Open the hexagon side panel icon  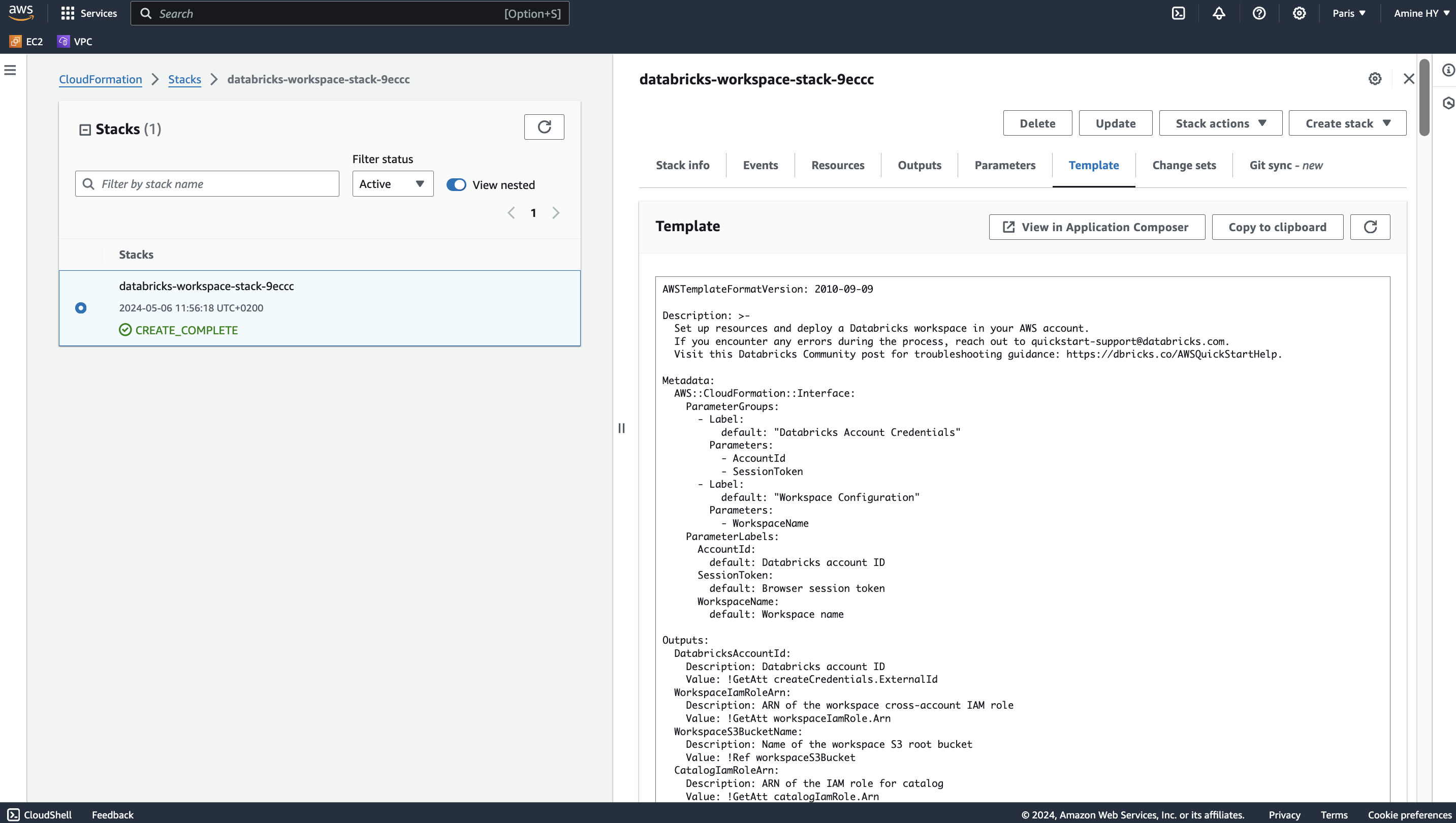(x=1448, y=103)
